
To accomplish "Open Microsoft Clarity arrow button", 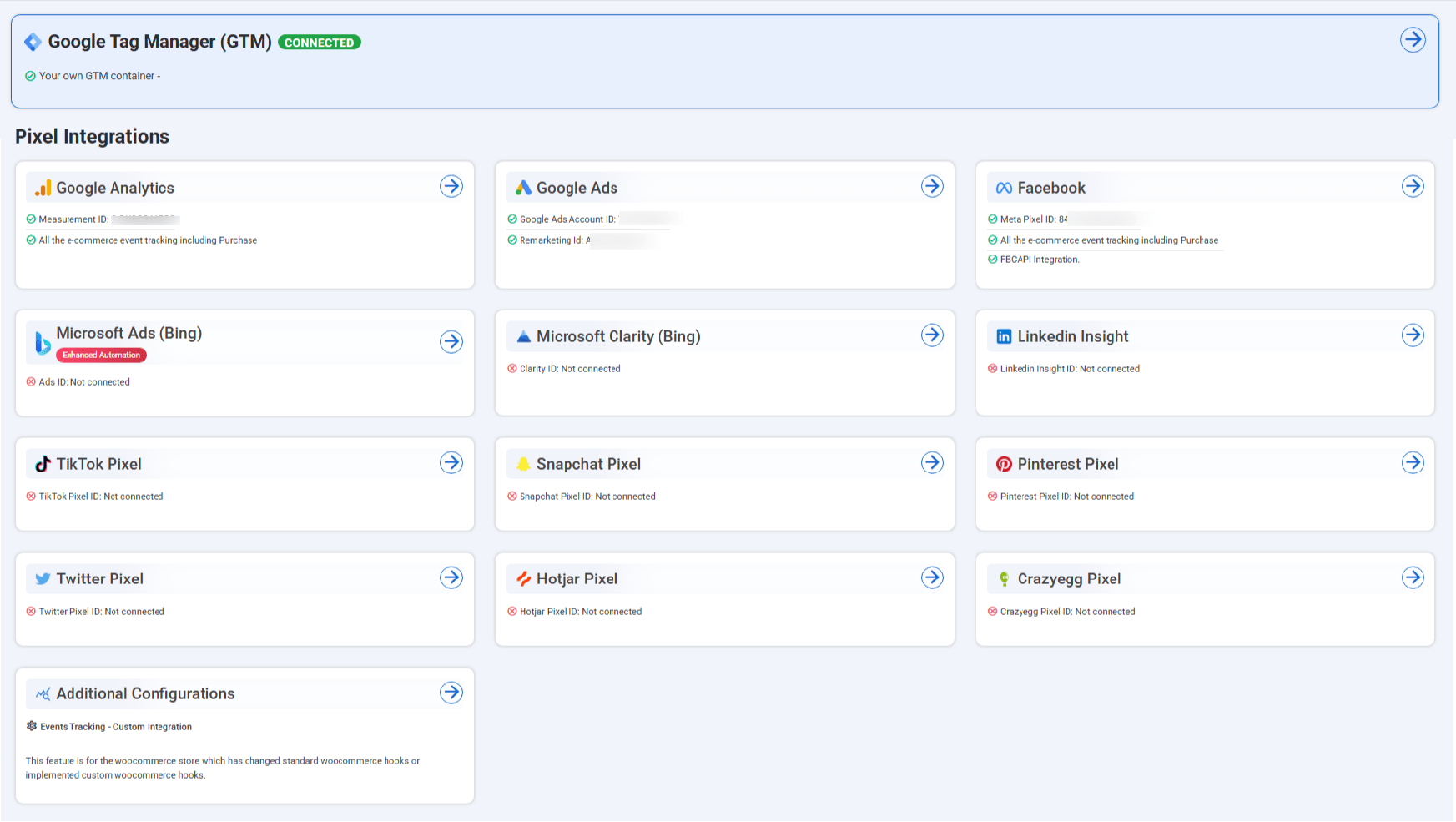I will tap(932, 335).
